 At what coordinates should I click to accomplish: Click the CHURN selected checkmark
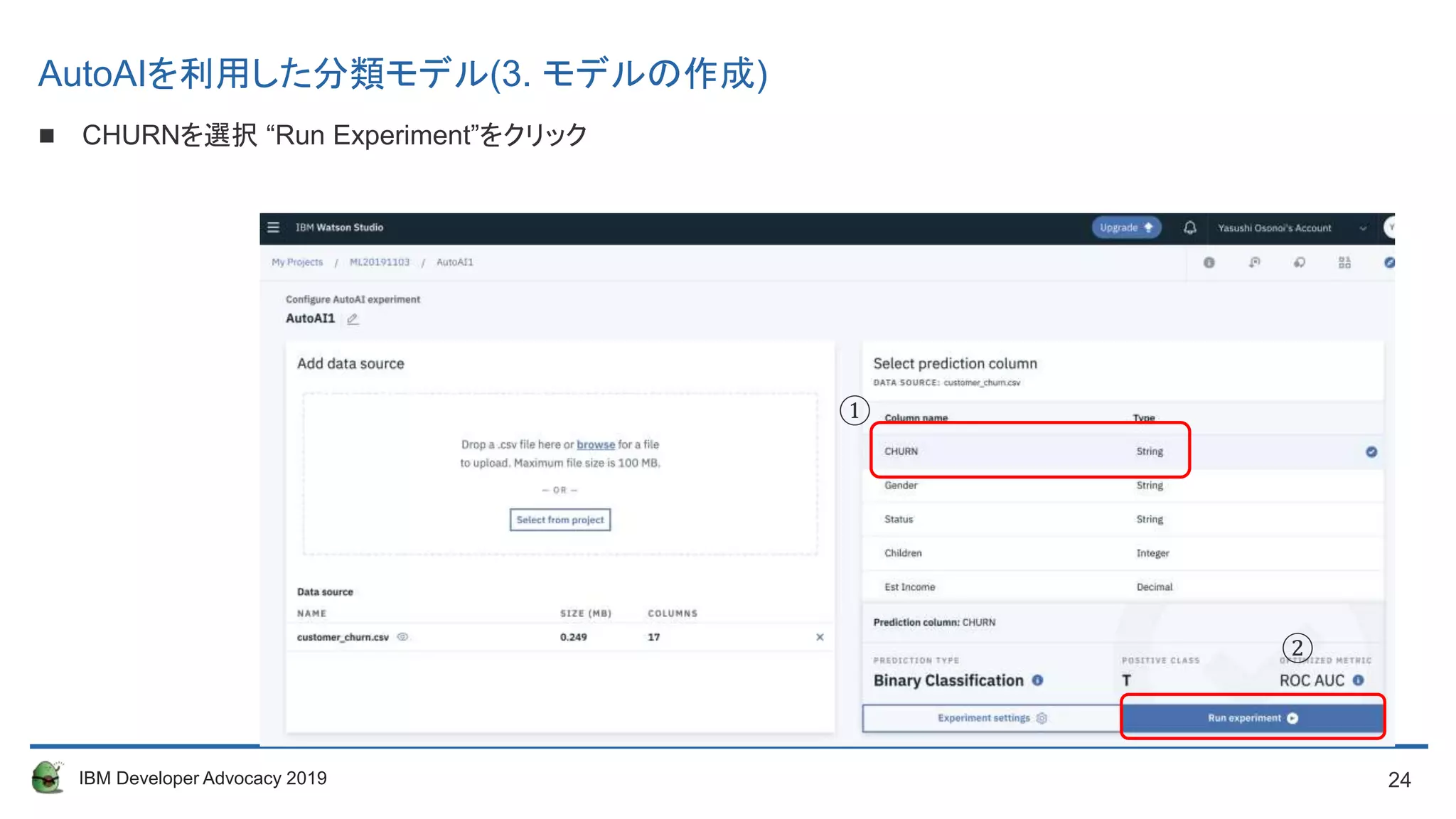pyautogui.click(x=1371, y=452)
